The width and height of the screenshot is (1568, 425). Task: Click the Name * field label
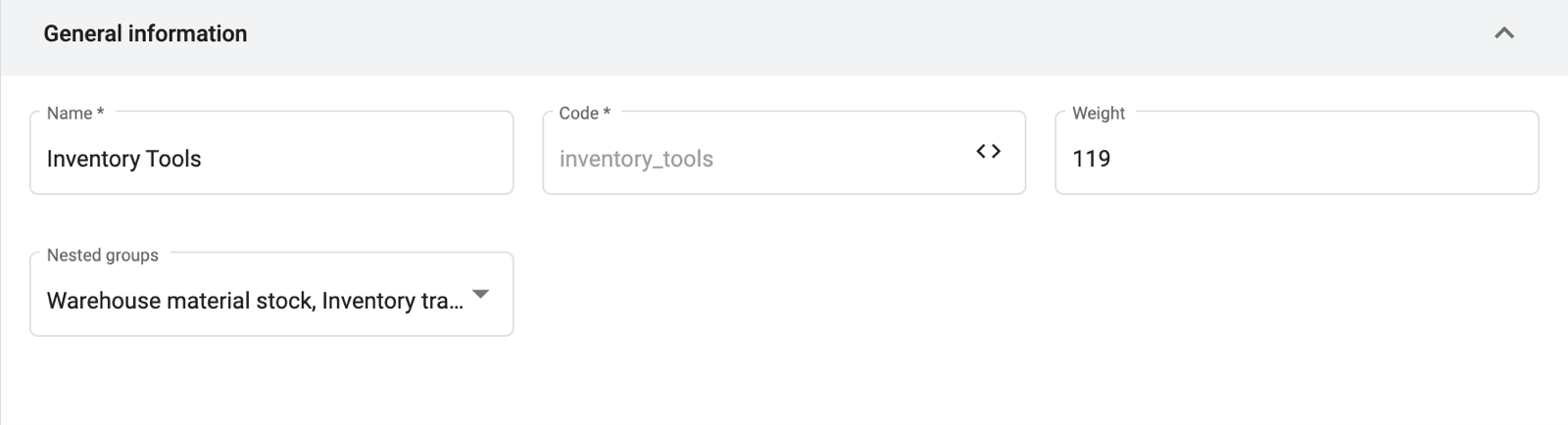coord(75,114)
